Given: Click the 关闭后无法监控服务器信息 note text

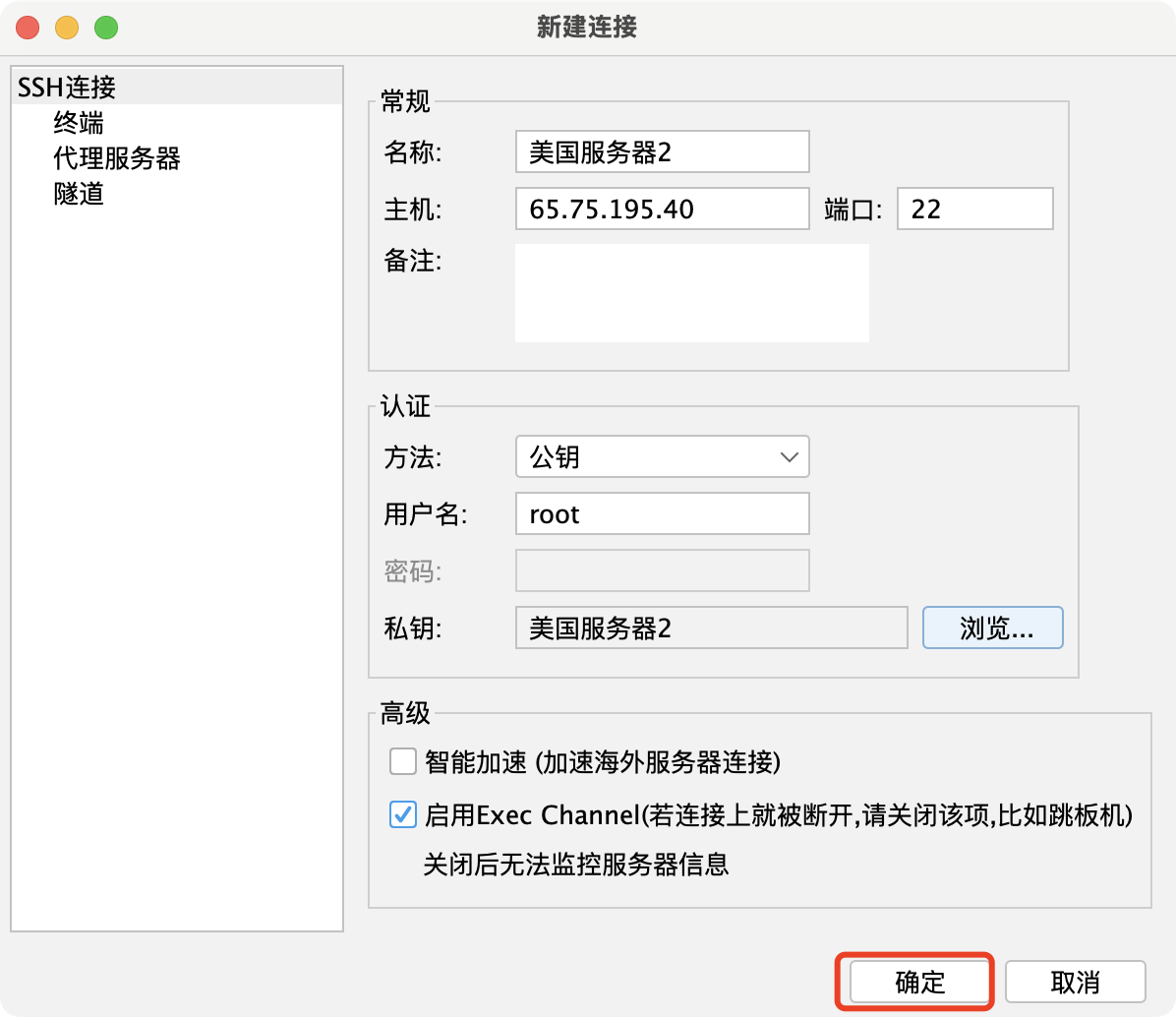Looking at the screenshot, I should point(576,864).
